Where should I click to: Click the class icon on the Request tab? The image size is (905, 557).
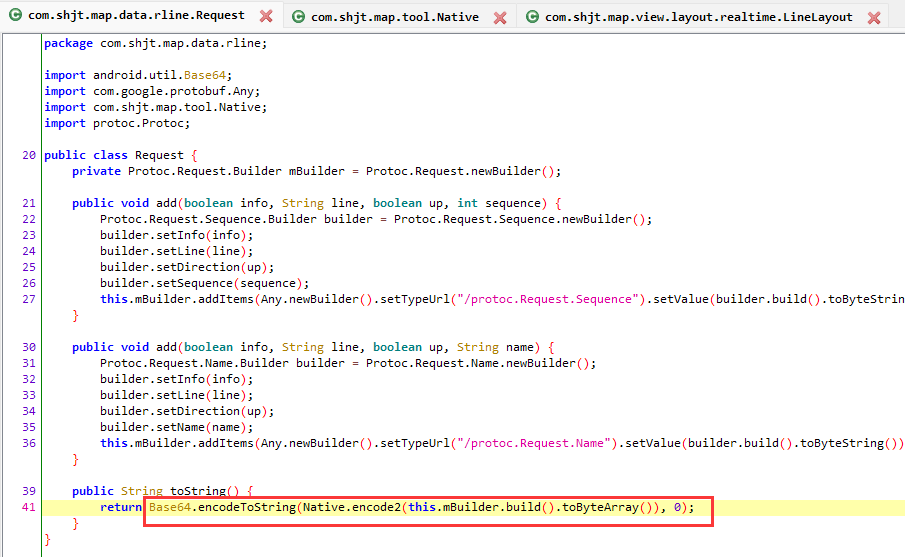(x=16, y=16)
